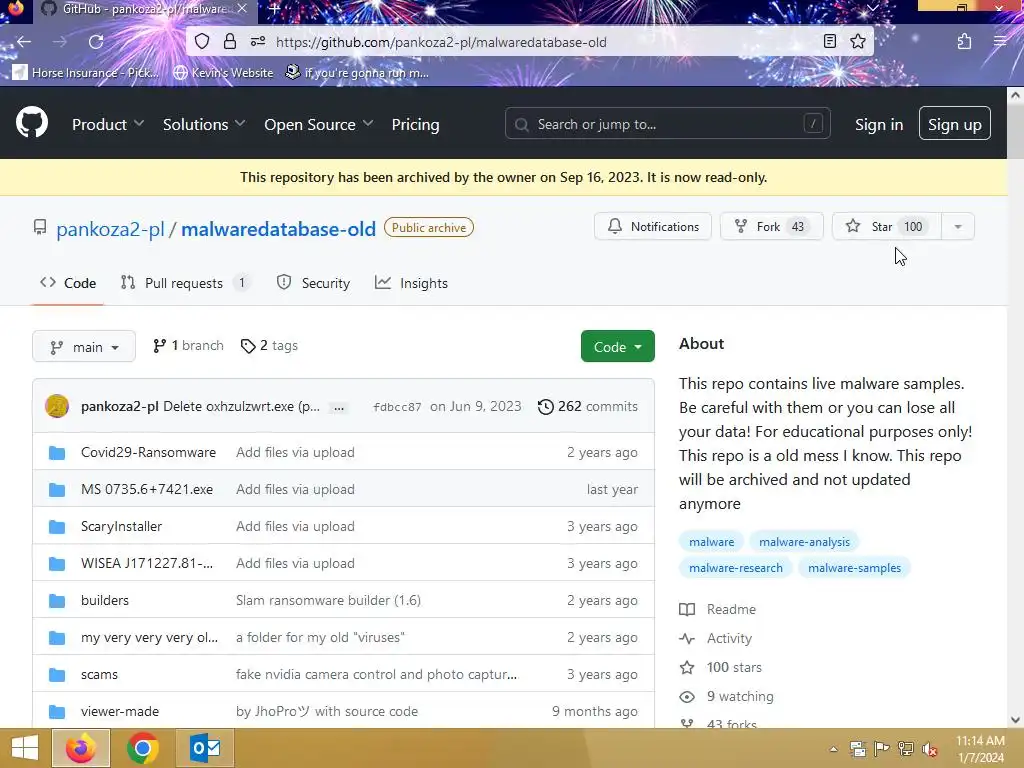Click the tracking protection shield icon
Screen dimensions: 1024x768
(202, 42)
